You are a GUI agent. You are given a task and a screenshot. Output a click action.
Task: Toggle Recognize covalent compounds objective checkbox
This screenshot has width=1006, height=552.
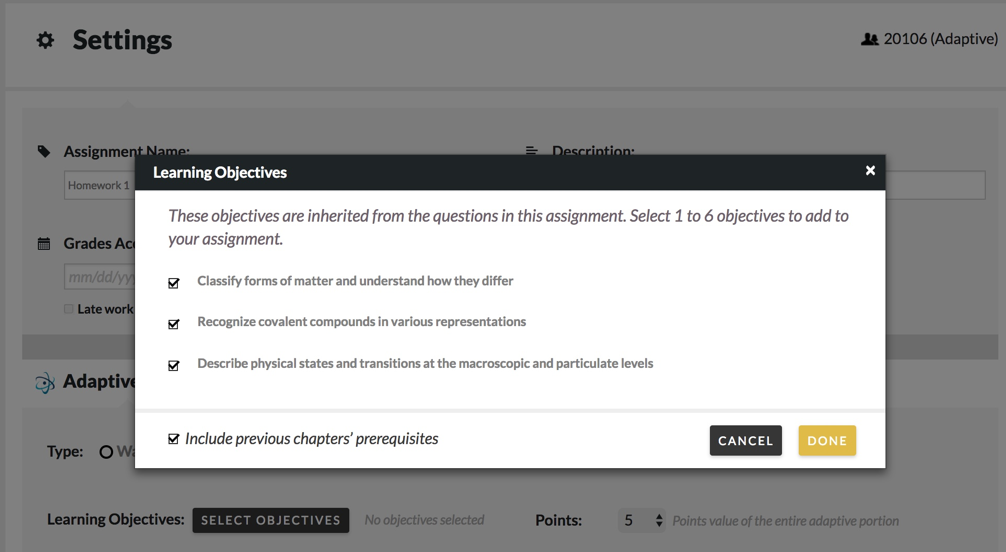tap(174, 324)
